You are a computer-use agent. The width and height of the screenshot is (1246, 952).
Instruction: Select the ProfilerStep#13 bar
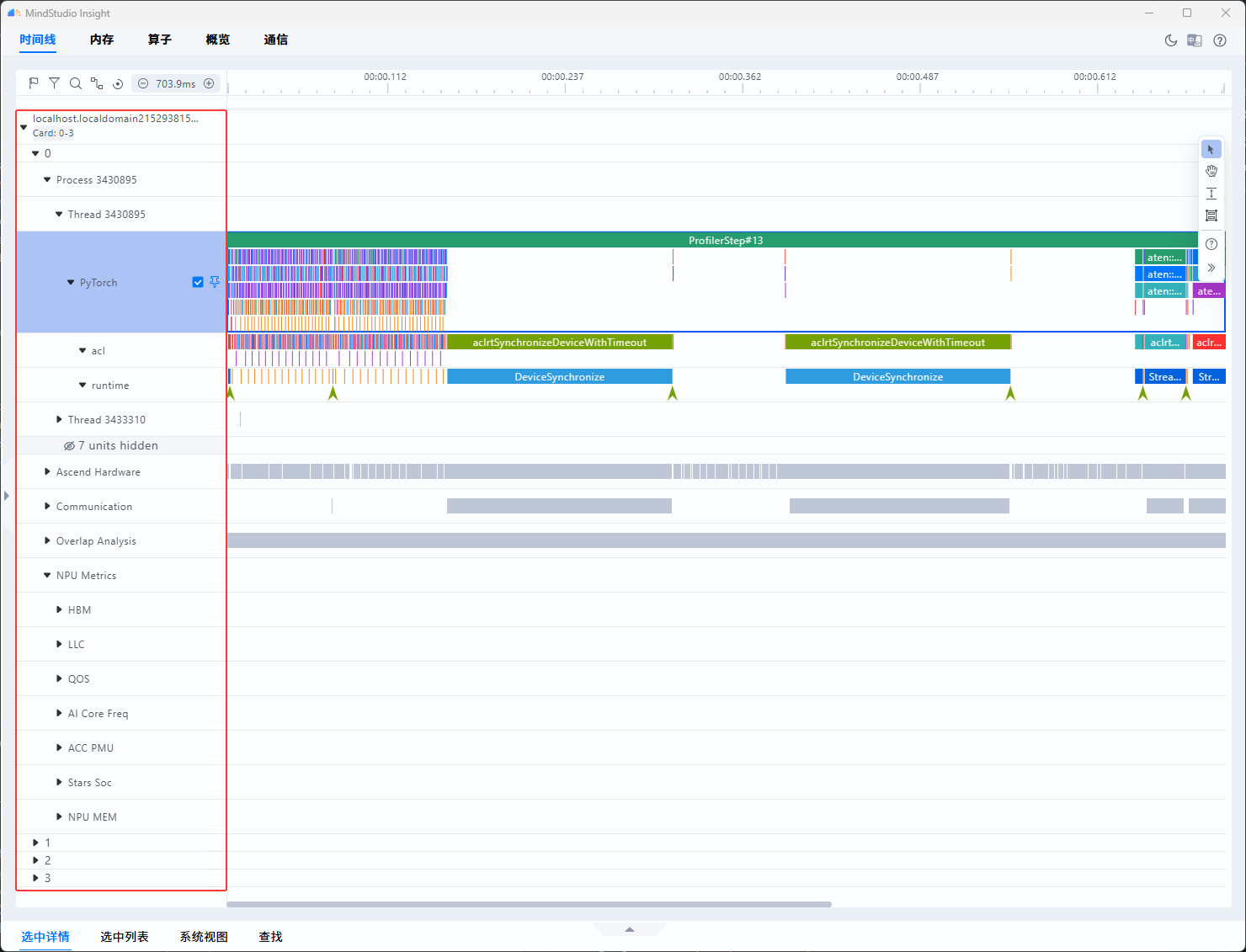click(x=725, y=240)
